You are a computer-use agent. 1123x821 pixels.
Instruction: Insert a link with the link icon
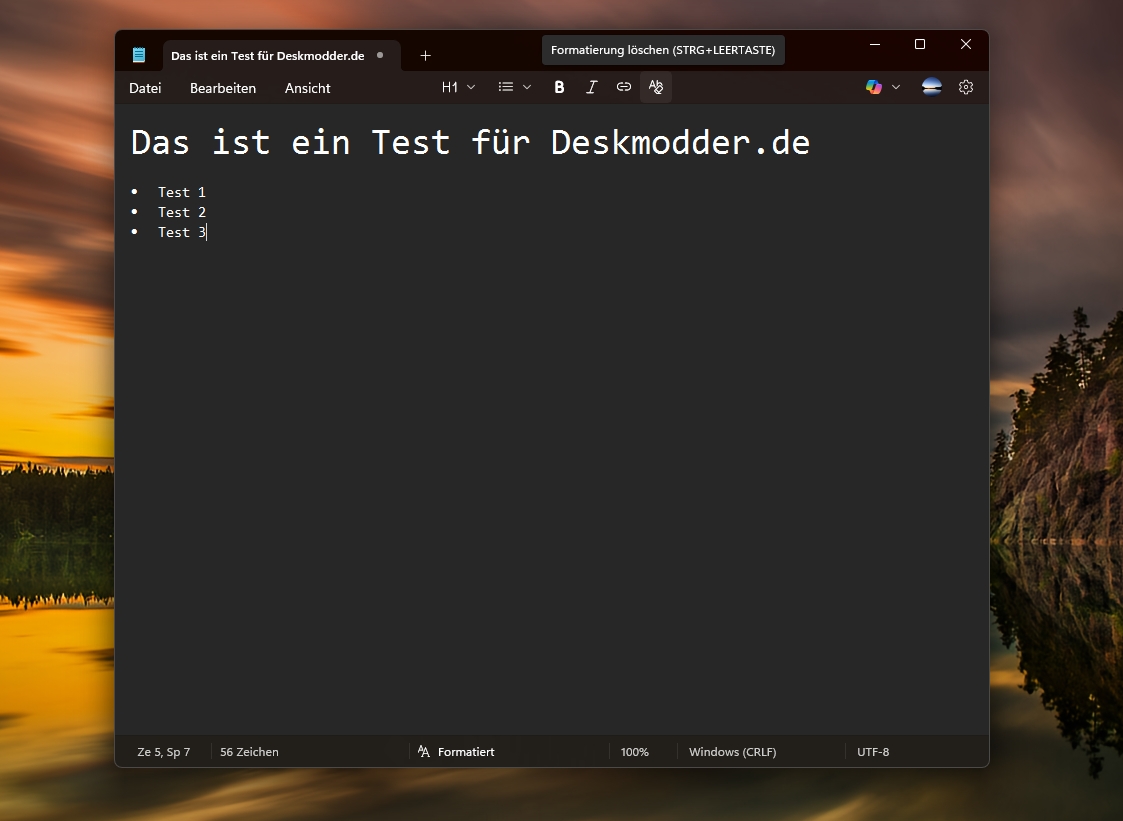[x=624, y=87]
